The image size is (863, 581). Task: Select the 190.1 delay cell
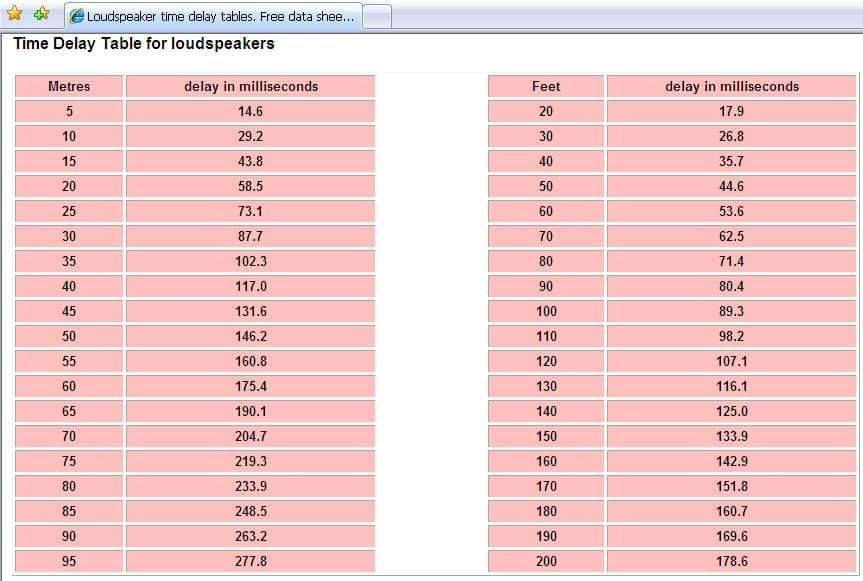[250, 412]
